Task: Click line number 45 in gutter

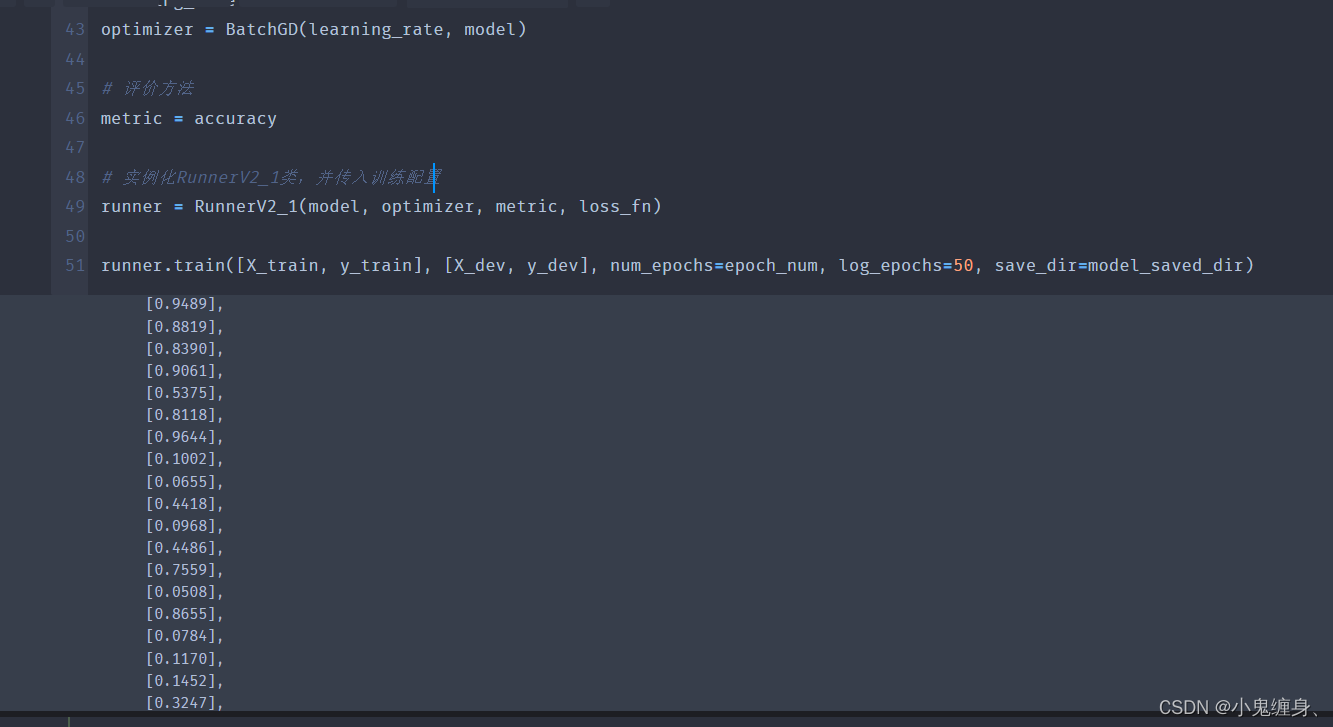Action: (x=75, y=89)
